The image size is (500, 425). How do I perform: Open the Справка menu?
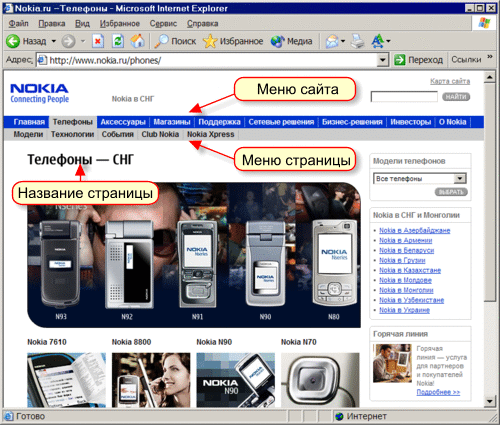tap(203, 24)
